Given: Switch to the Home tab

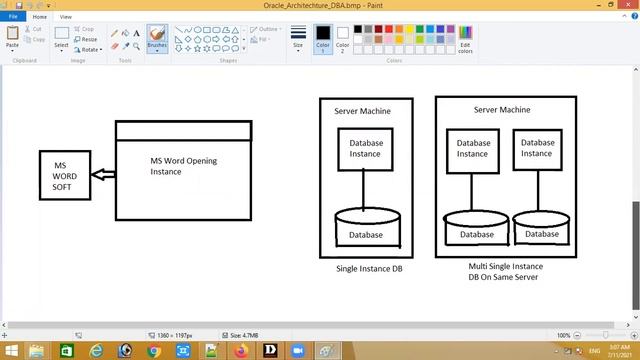Looking at the screenshot, I should point(40,17).
